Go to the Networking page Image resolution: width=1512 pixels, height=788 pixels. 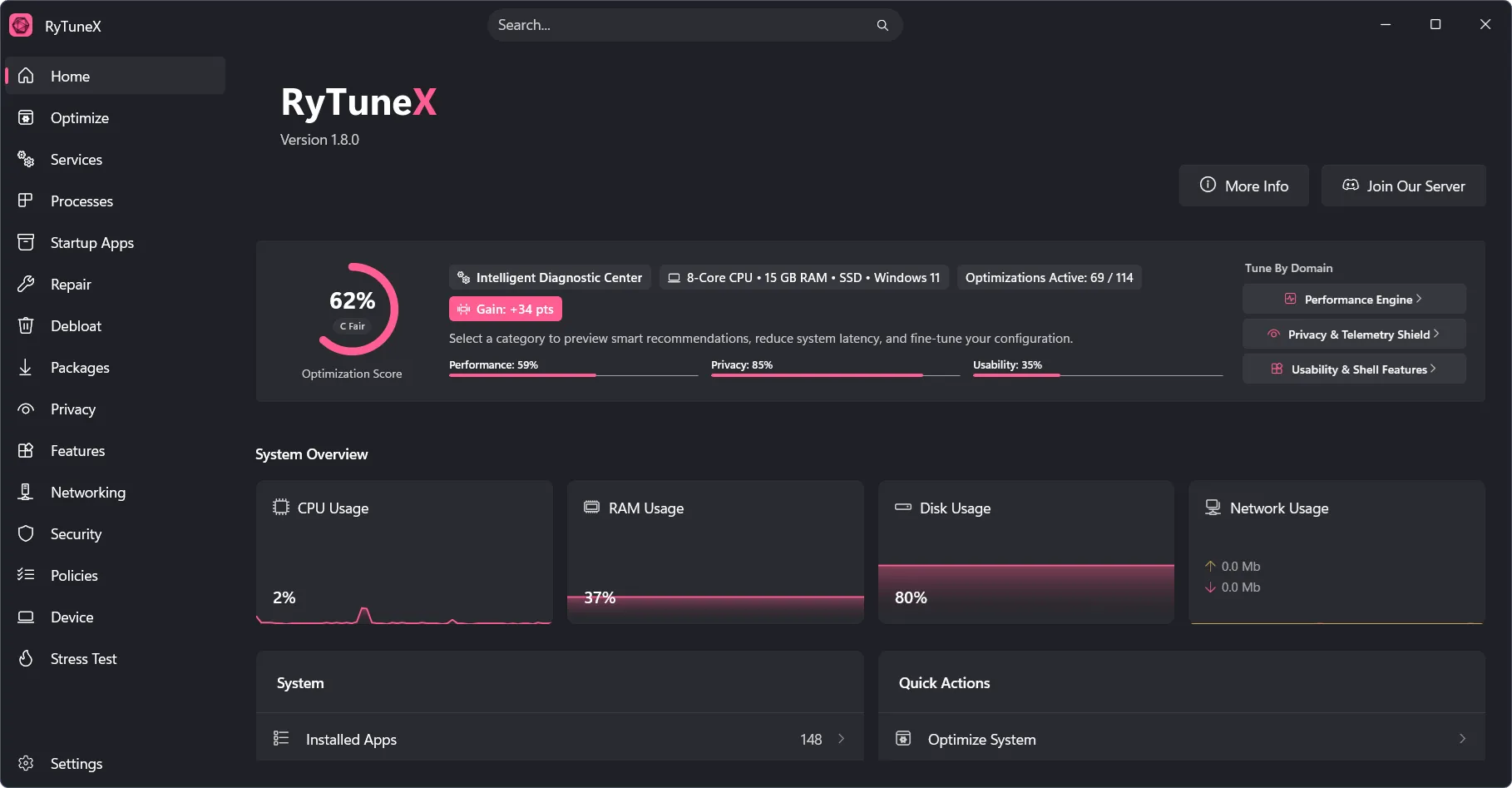115,492
